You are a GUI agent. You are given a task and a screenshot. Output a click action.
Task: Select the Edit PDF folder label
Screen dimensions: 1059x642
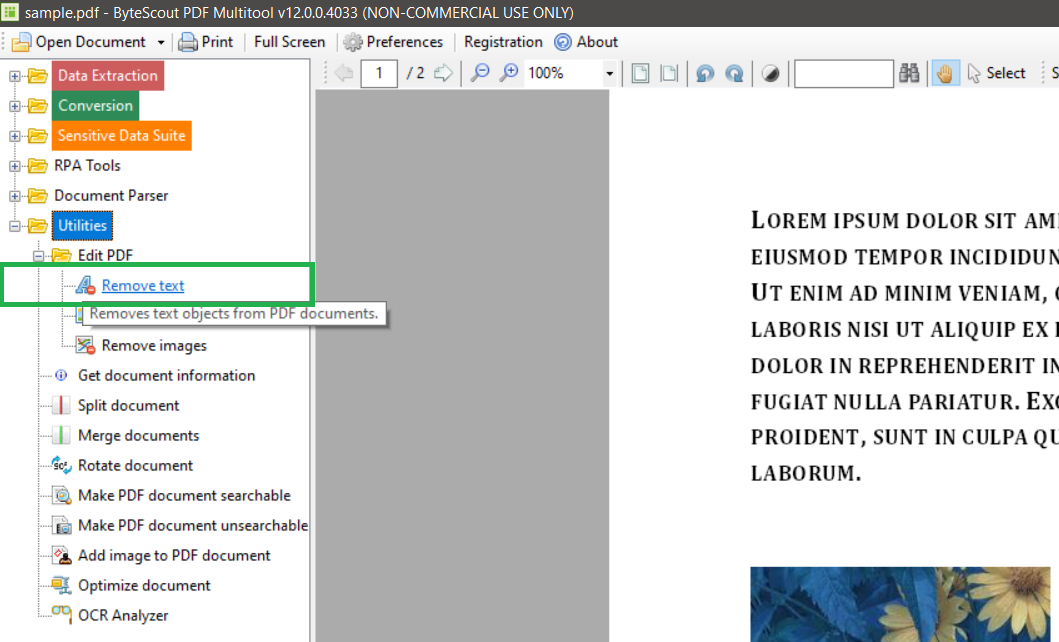(105, 255)
